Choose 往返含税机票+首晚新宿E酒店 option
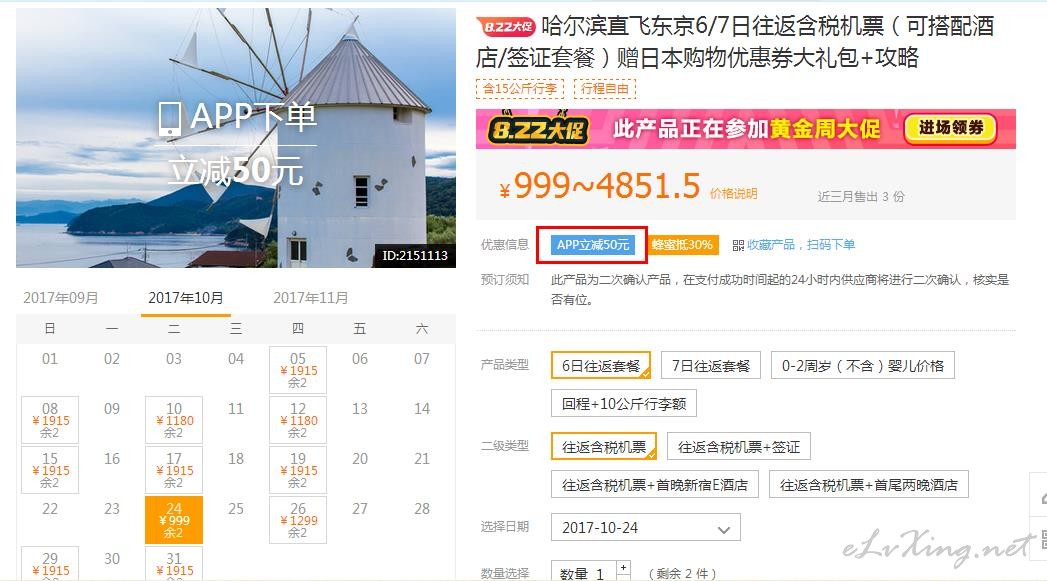This screenshot has width=1047, height=581. pyautogui.click(x=654, y=485)
